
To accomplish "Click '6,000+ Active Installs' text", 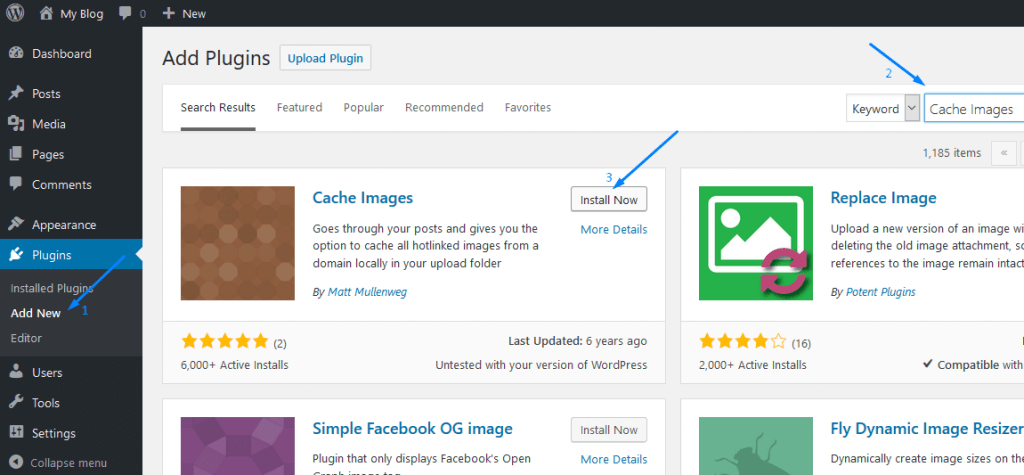I will (234, 365).
